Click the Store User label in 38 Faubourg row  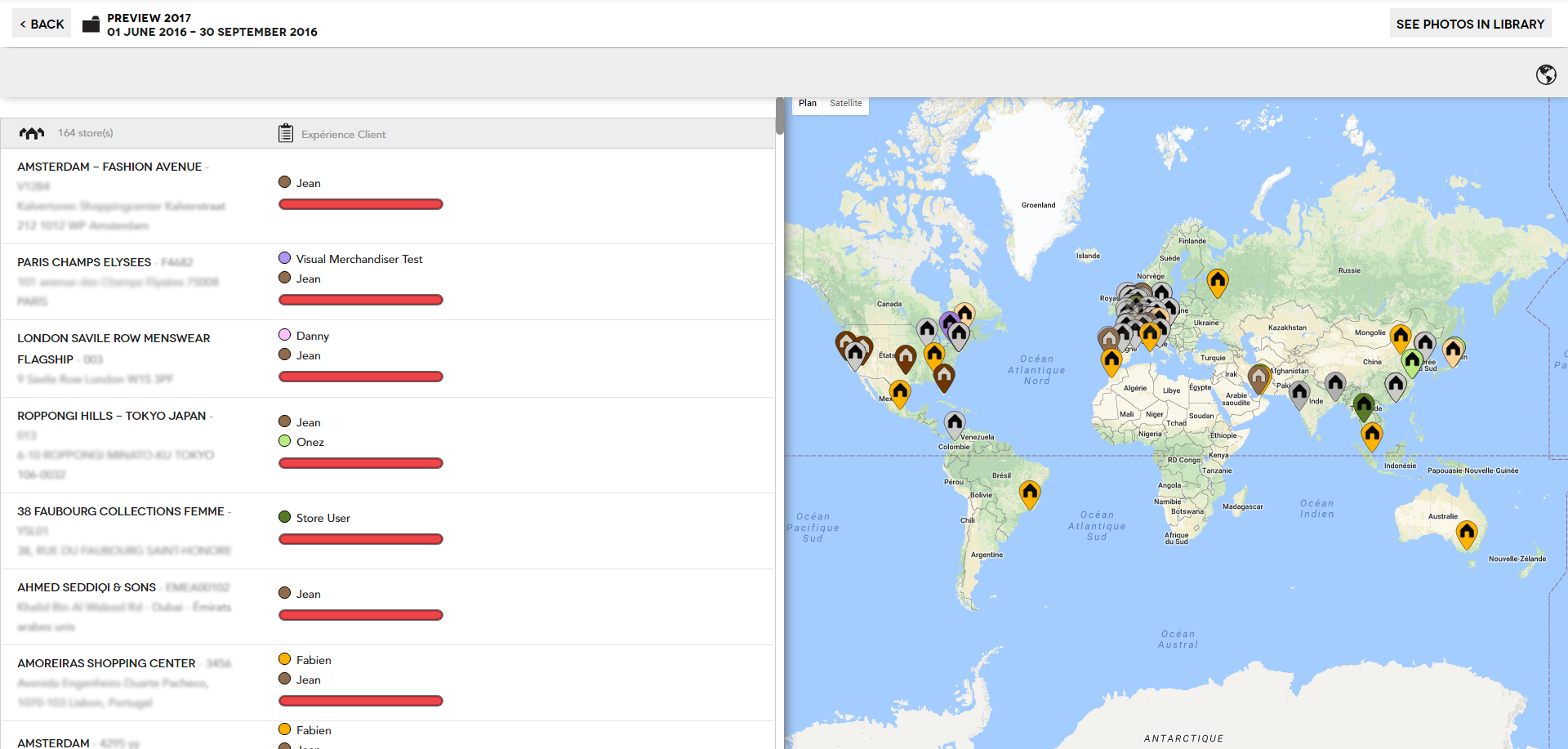coord(323,518)
